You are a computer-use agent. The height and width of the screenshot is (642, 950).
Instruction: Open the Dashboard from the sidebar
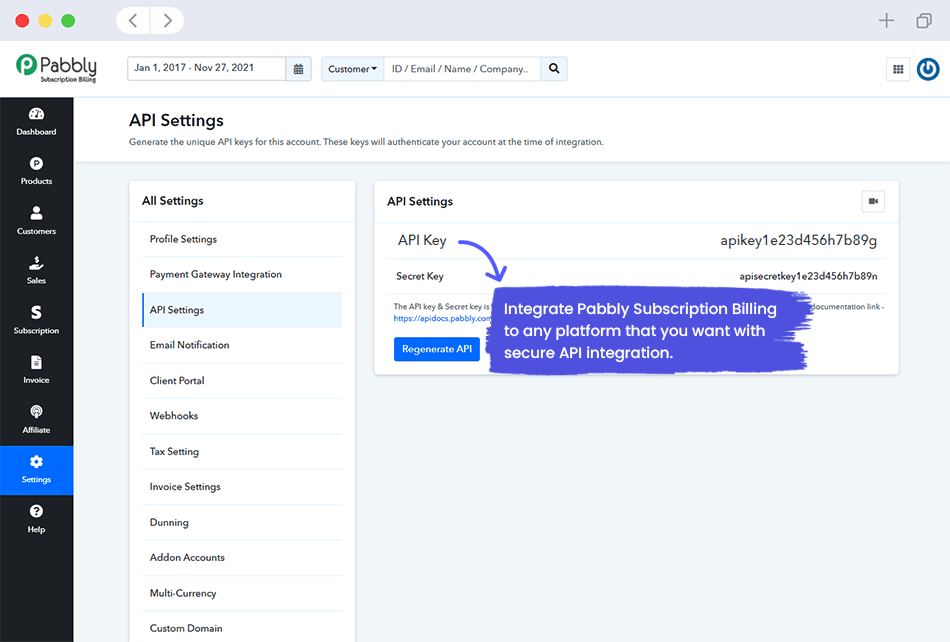coord(36,122)
